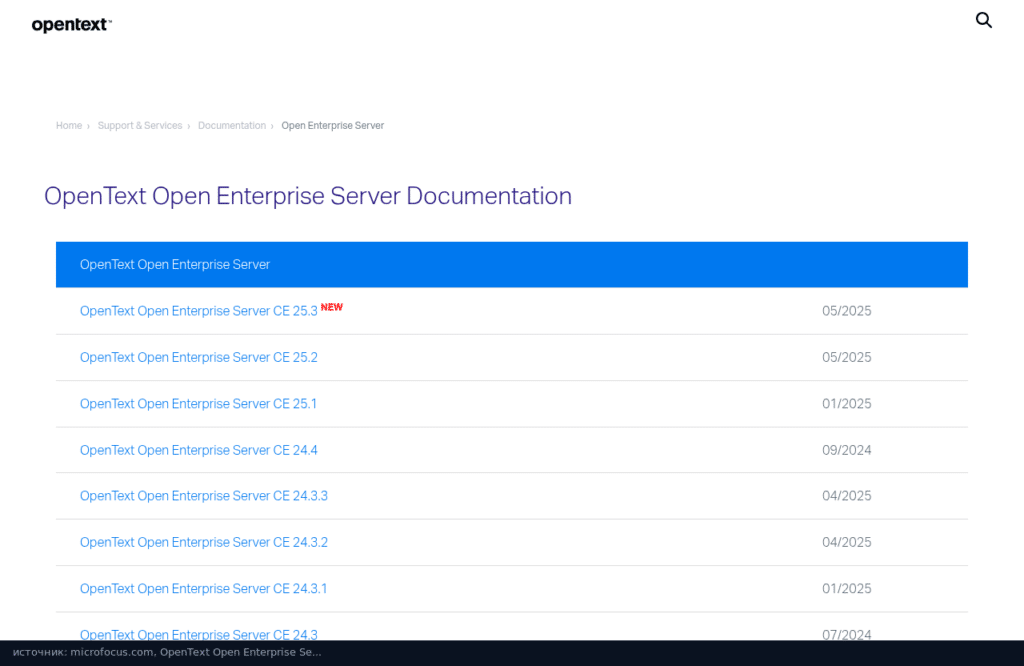Open Enterprise Server CE 24.3.2 documentation
This screenshot has height=666, width=1024.
click(204, 542)
